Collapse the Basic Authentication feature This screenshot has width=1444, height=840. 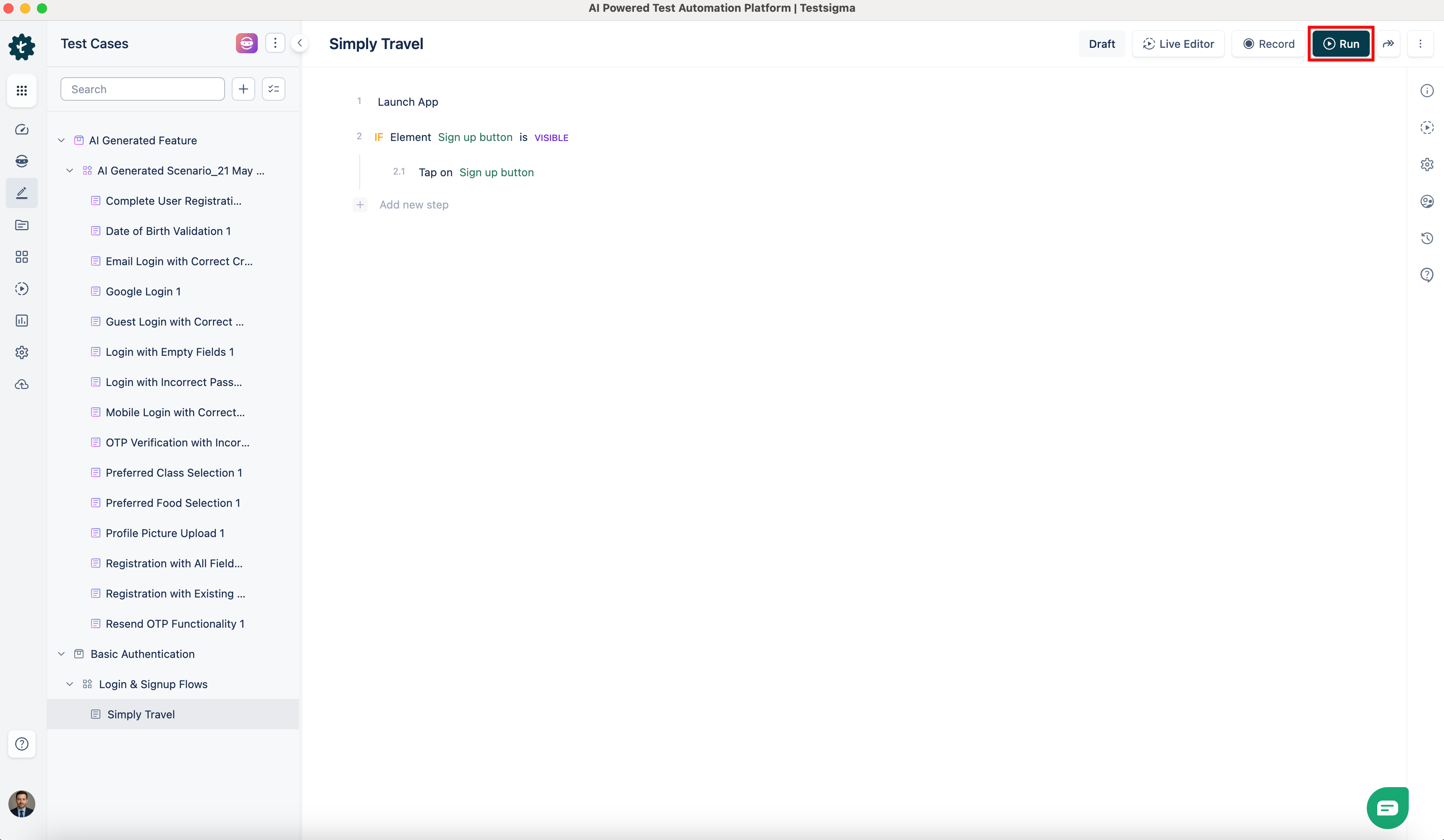point(61,654)
